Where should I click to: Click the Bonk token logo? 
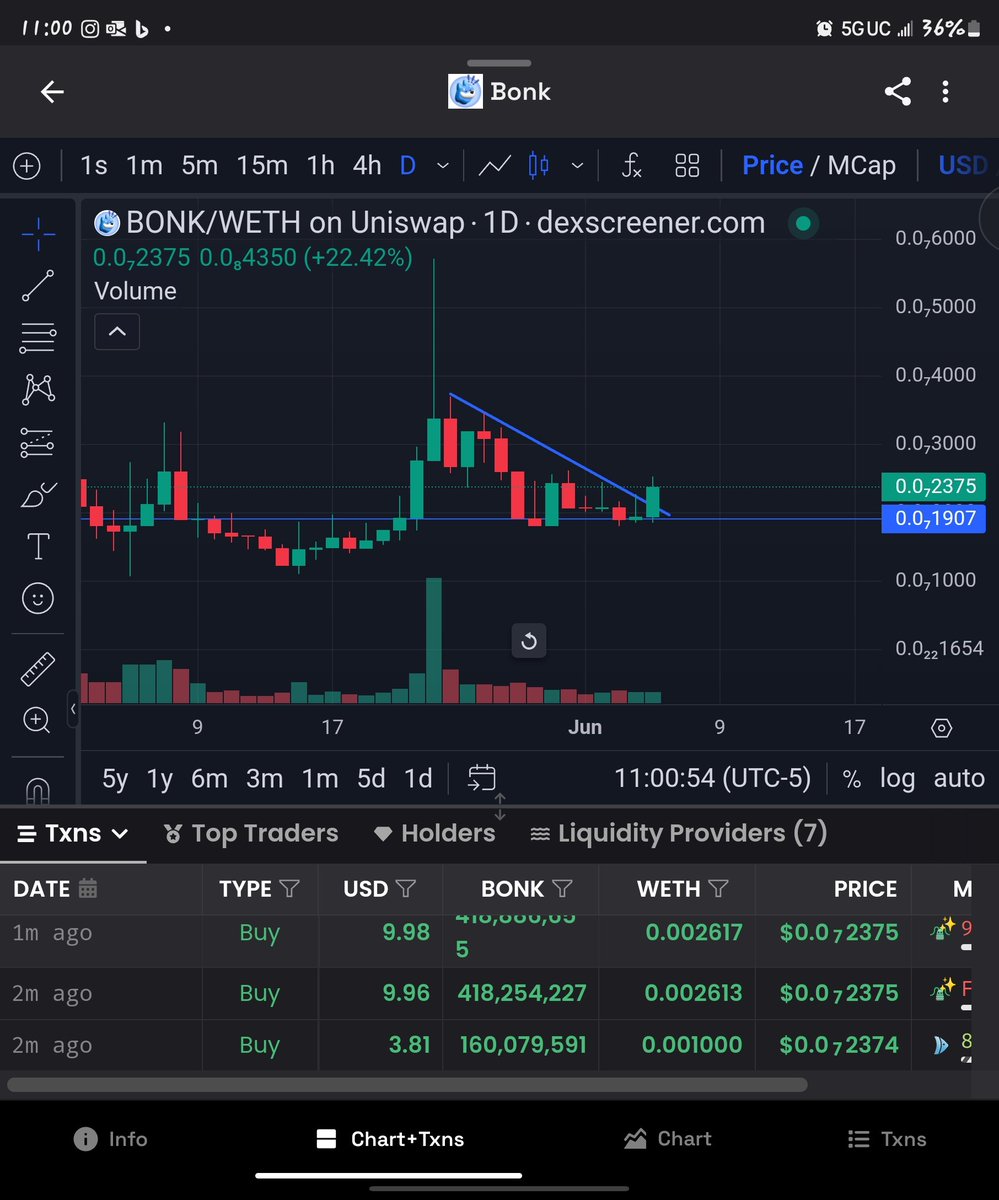coord(465,92)
